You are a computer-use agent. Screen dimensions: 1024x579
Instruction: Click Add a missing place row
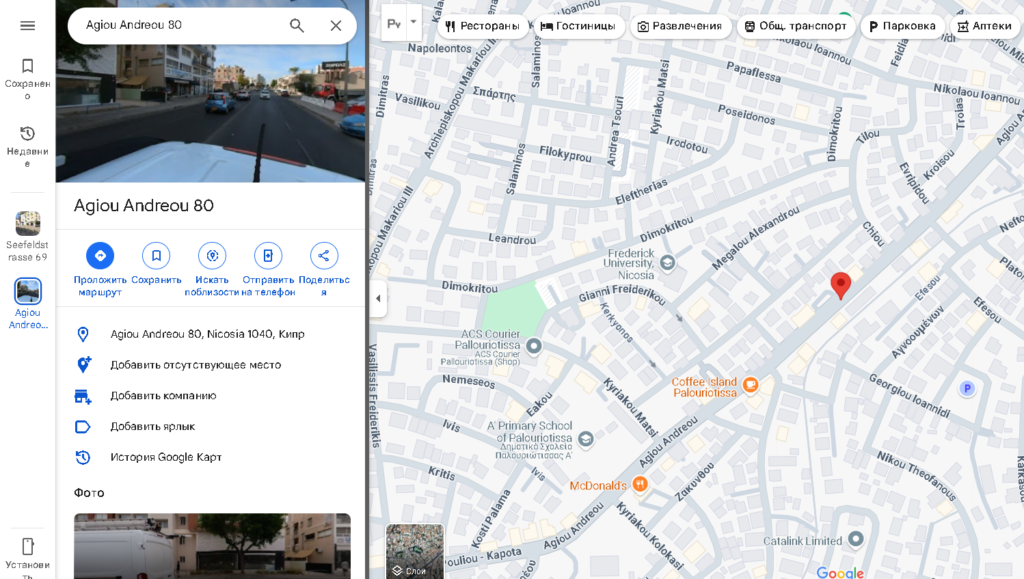point(210,365)
